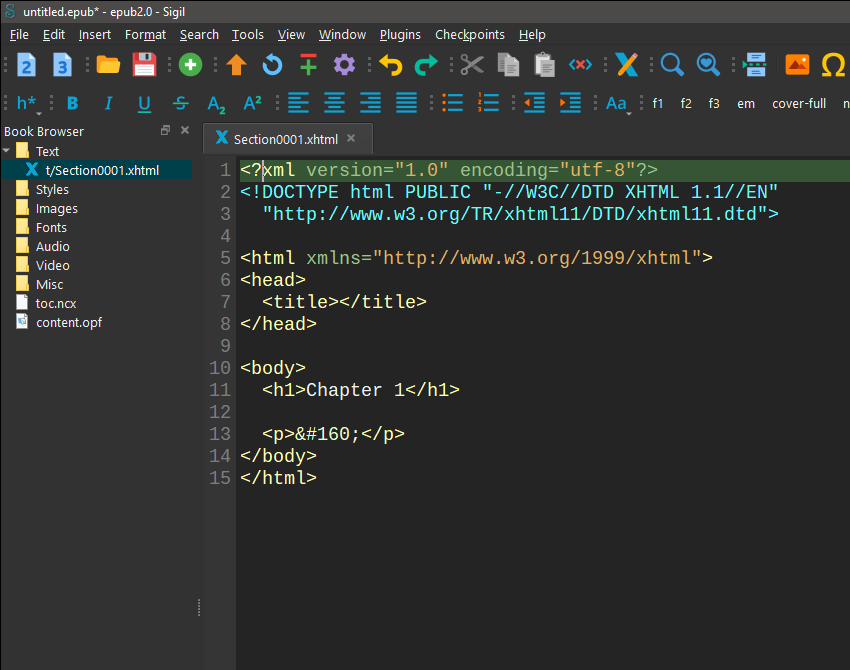Click the Cut scissors icon

(472, 65)
